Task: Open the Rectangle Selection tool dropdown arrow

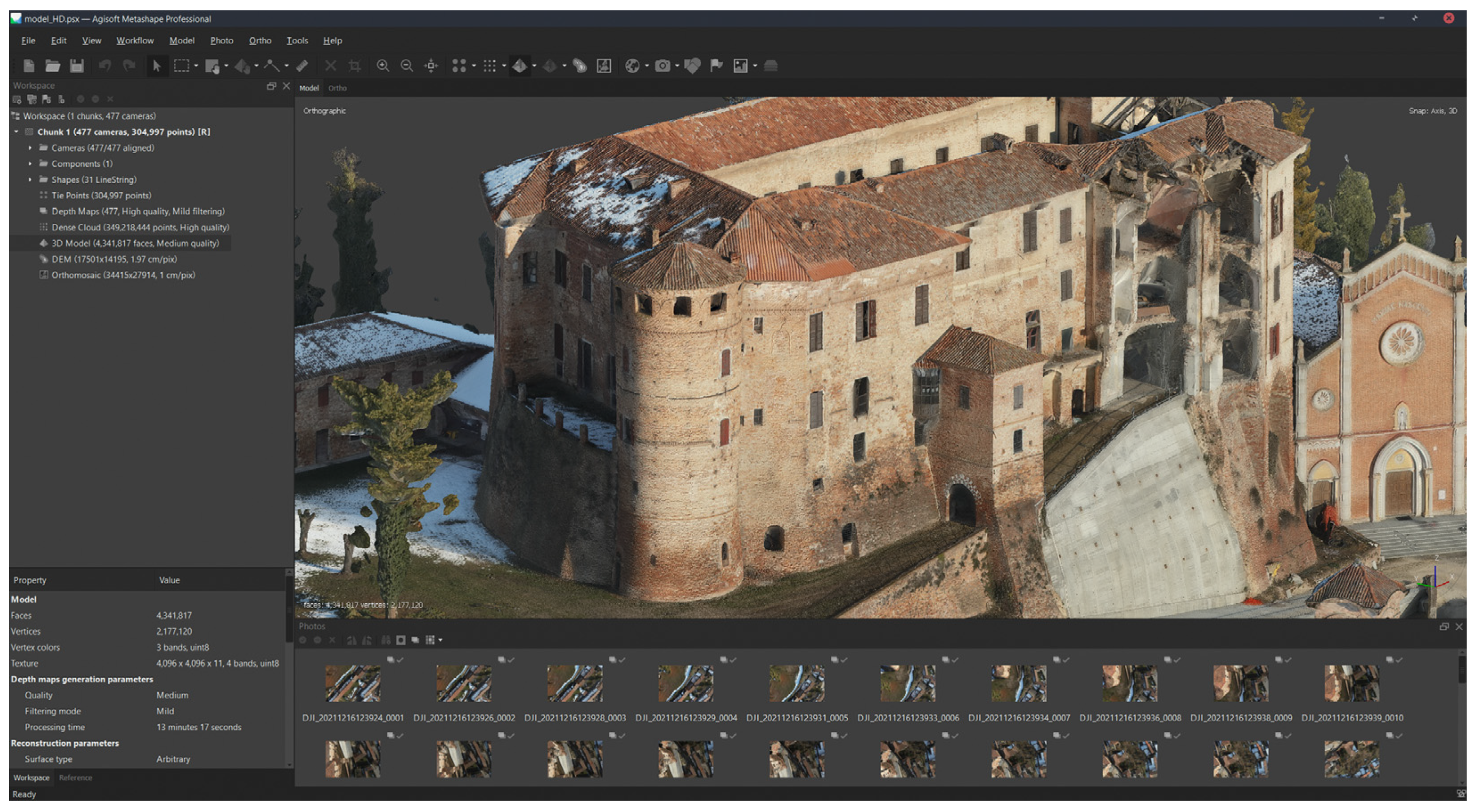Action: (196, 66)
